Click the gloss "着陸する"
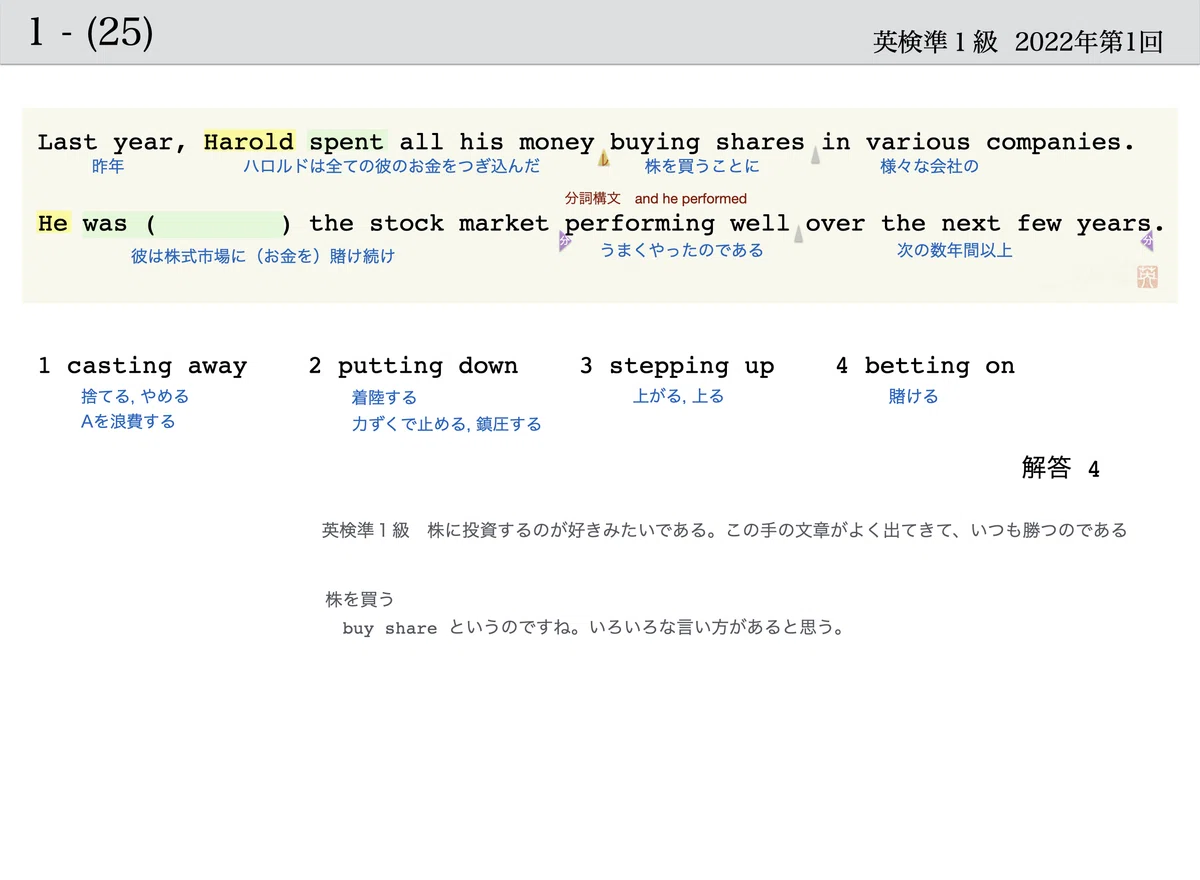Screen dimensions: 1200x880 [x=384, y=398]
